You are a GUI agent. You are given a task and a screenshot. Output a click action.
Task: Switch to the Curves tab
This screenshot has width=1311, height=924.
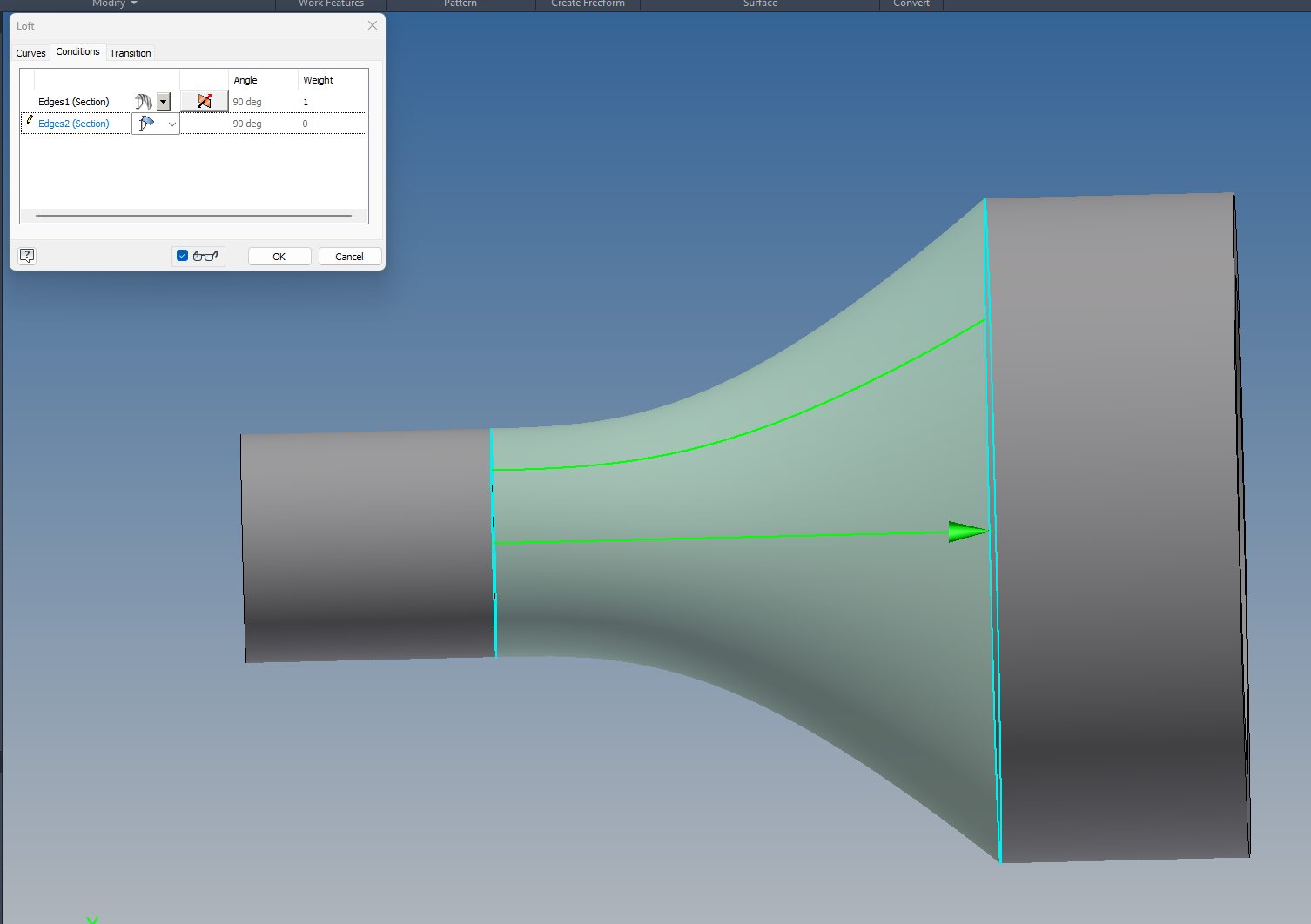(30, 52)
